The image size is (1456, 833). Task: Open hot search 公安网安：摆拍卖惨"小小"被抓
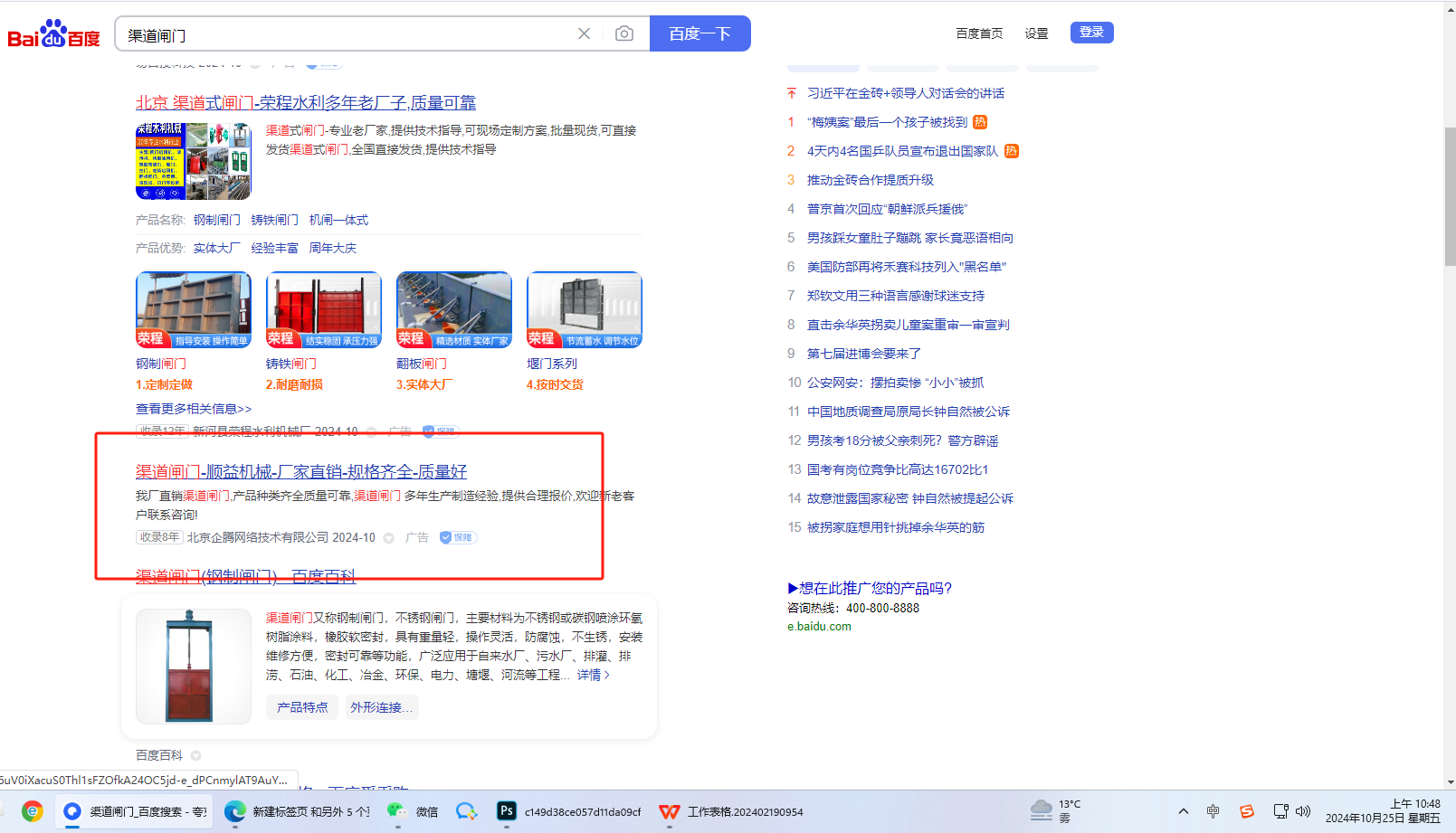[x=896, y=383]
